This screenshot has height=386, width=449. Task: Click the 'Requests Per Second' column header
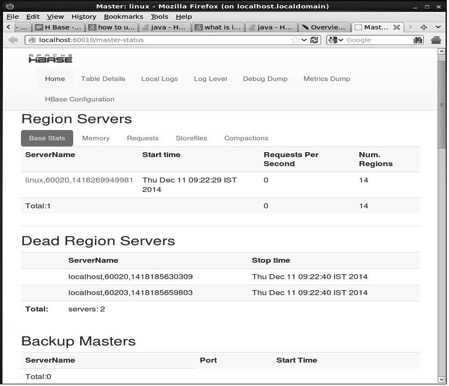291,159
